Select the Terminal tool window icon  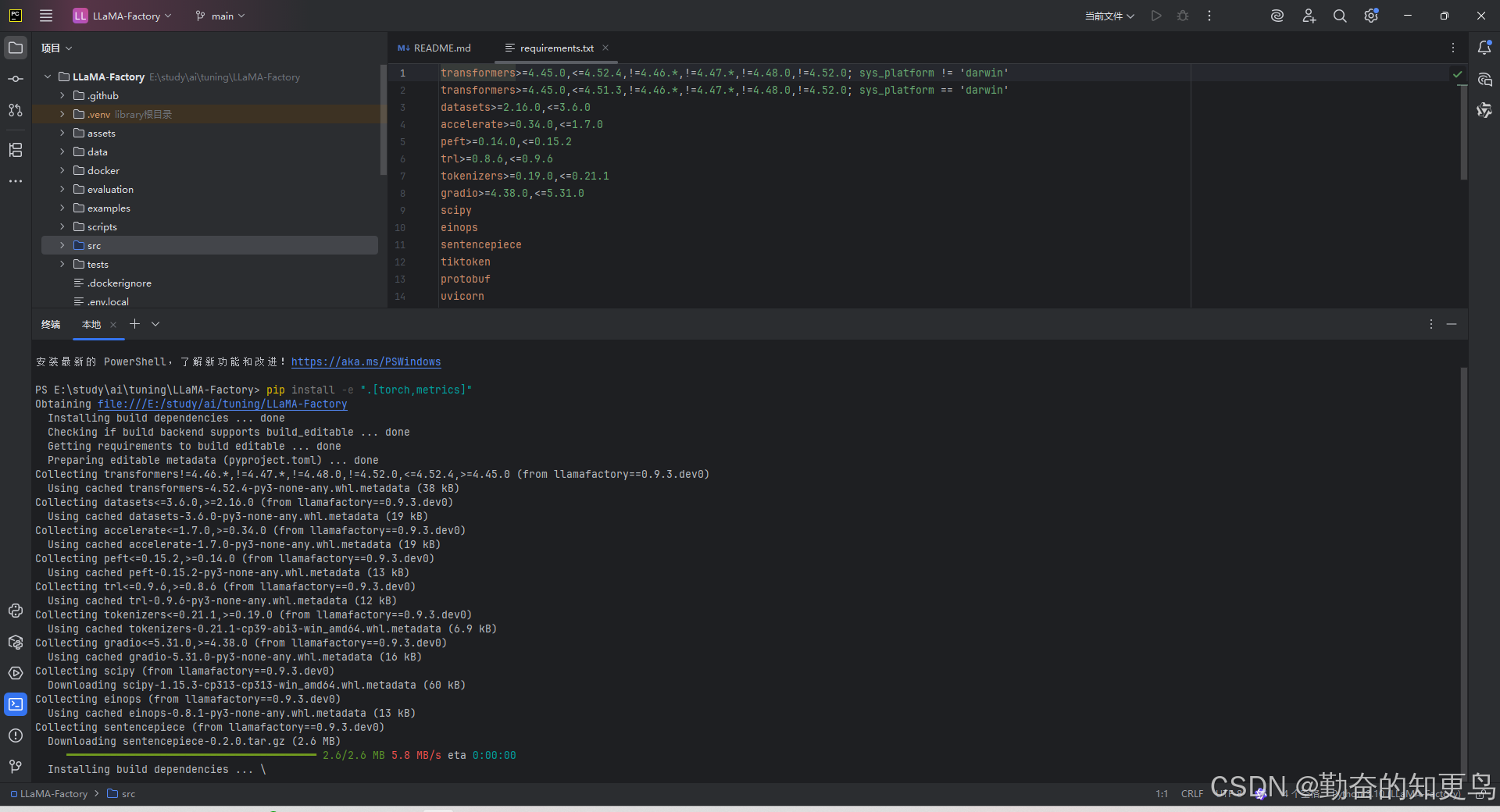(x=16, y=704)
